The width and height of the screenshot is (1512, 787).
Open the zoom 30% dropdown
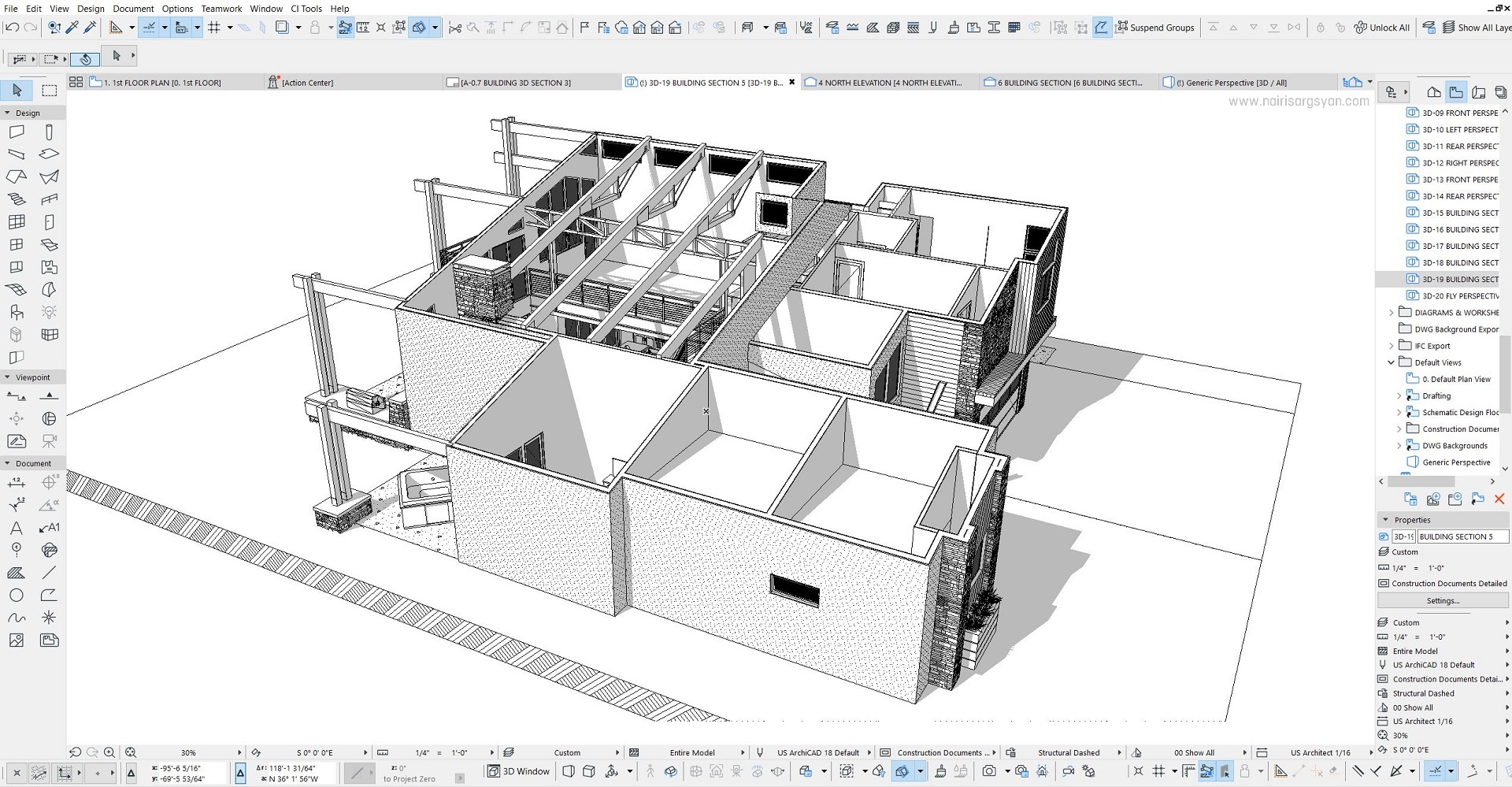coord(239,753)
